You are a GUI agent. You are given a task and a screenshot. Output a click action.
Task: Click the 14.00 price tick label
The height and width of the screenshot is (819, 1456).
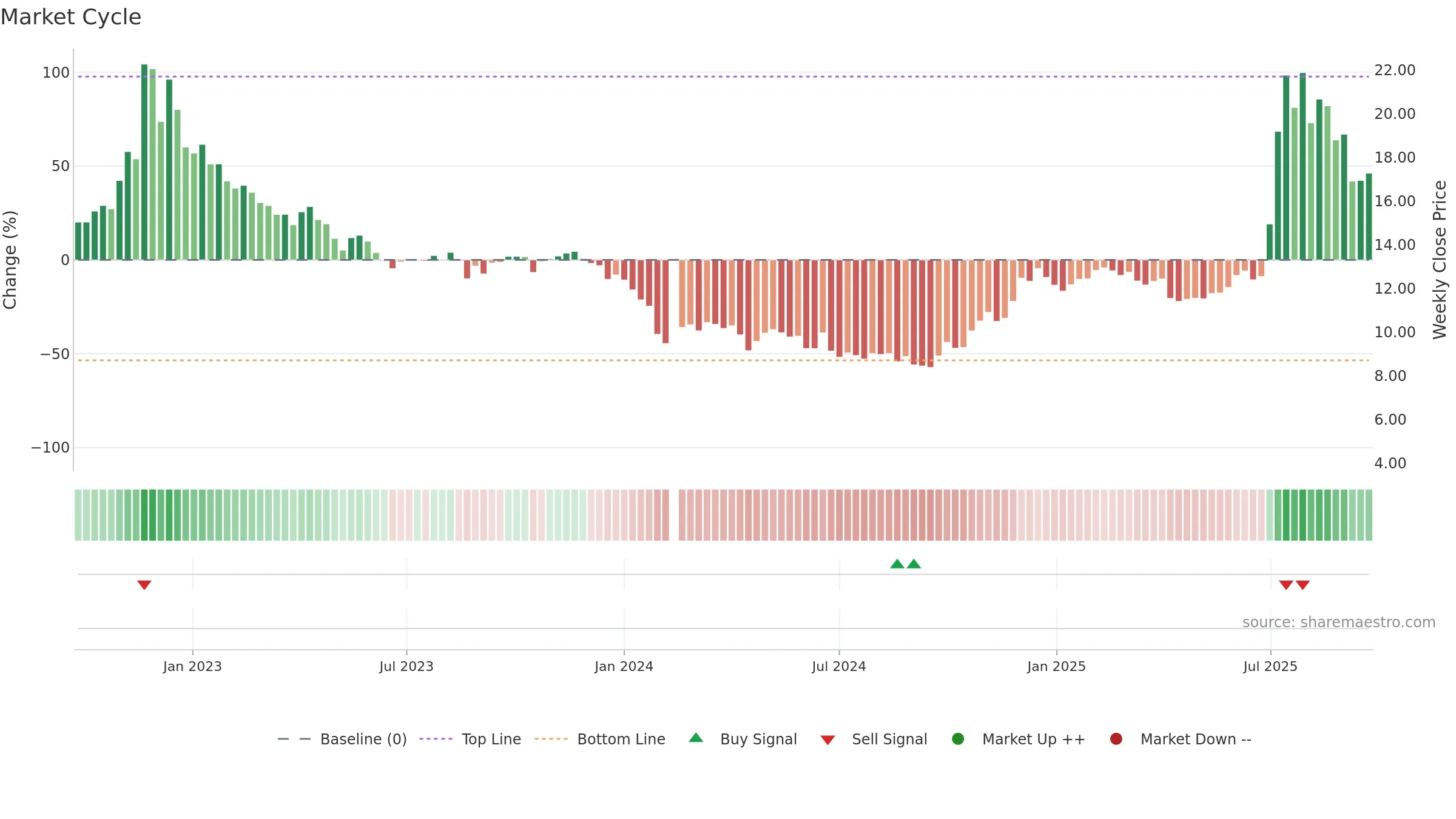pos(1395,245)
